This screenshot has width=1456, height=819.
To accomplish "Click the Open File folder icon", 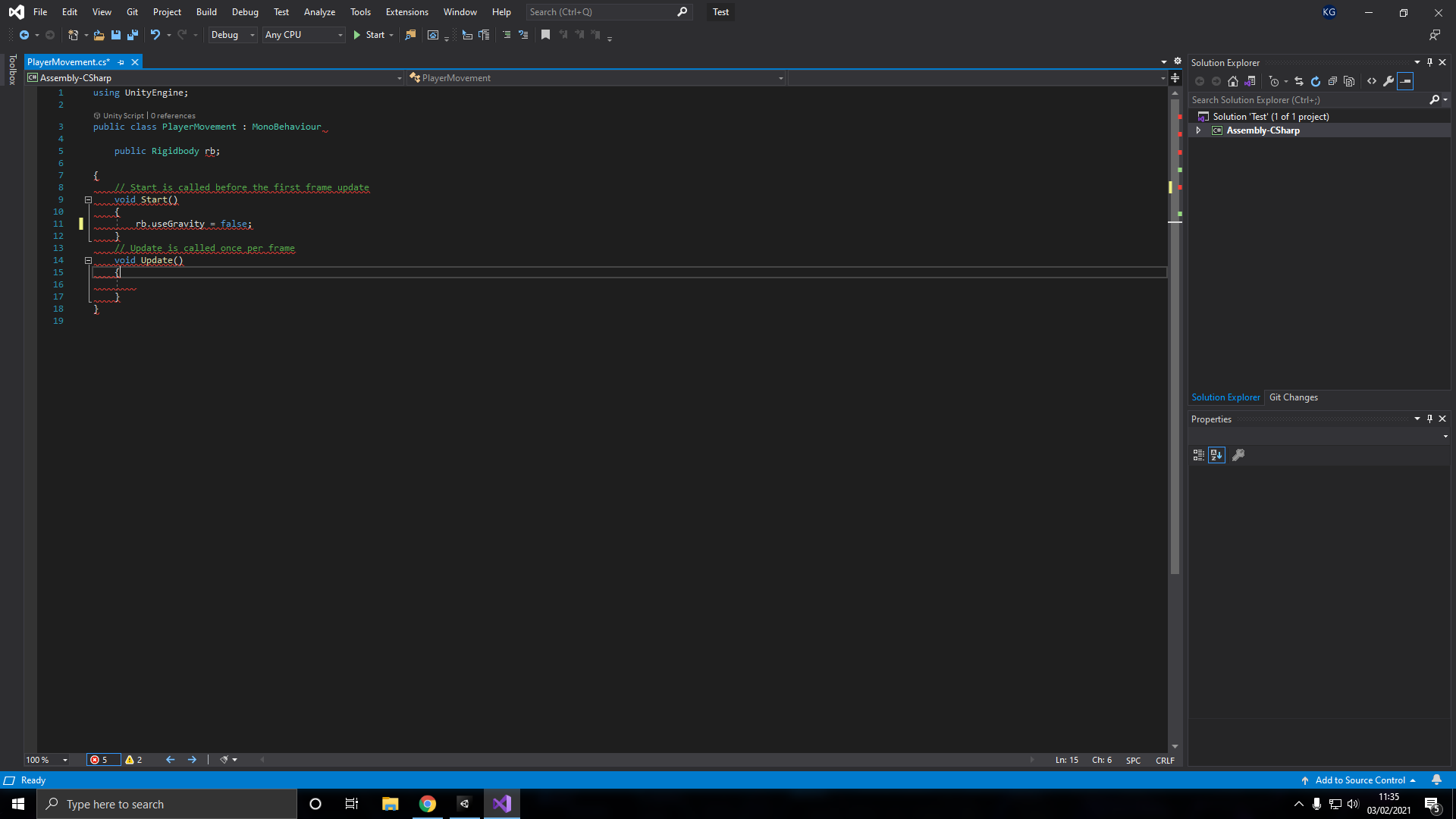I will click(99, 35).
